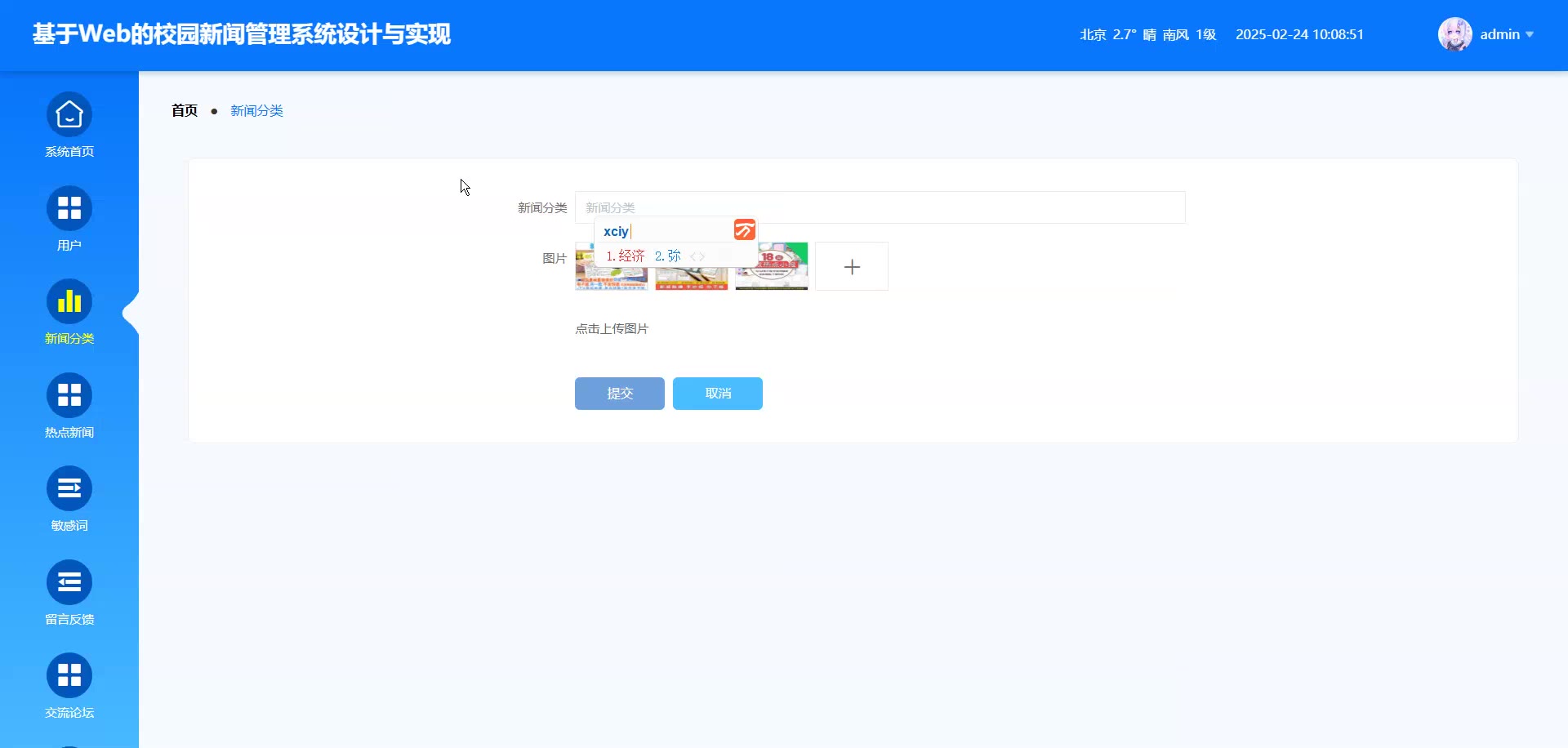Focus the 新闻分类 text input field
Screen dimensions: 1568x748
click(x=880, y=207)
